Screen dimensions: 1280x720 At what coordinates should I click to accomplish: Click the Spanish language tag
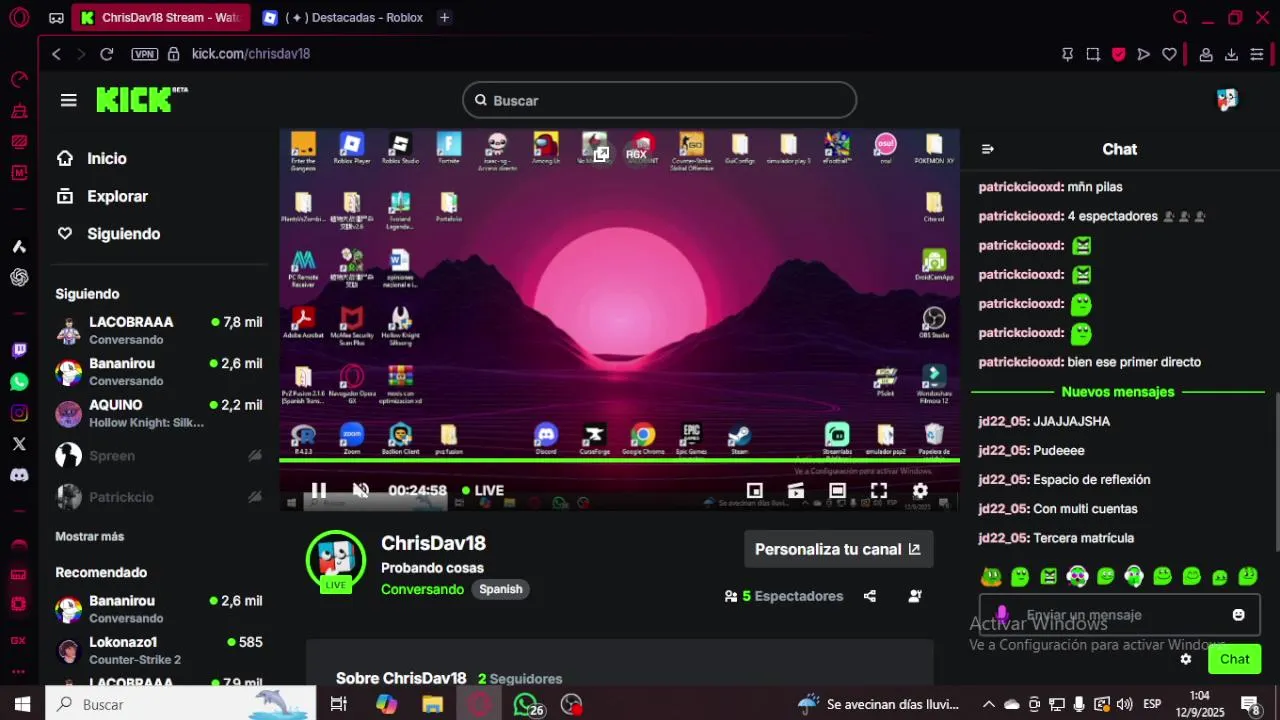(x=500, y=589)
